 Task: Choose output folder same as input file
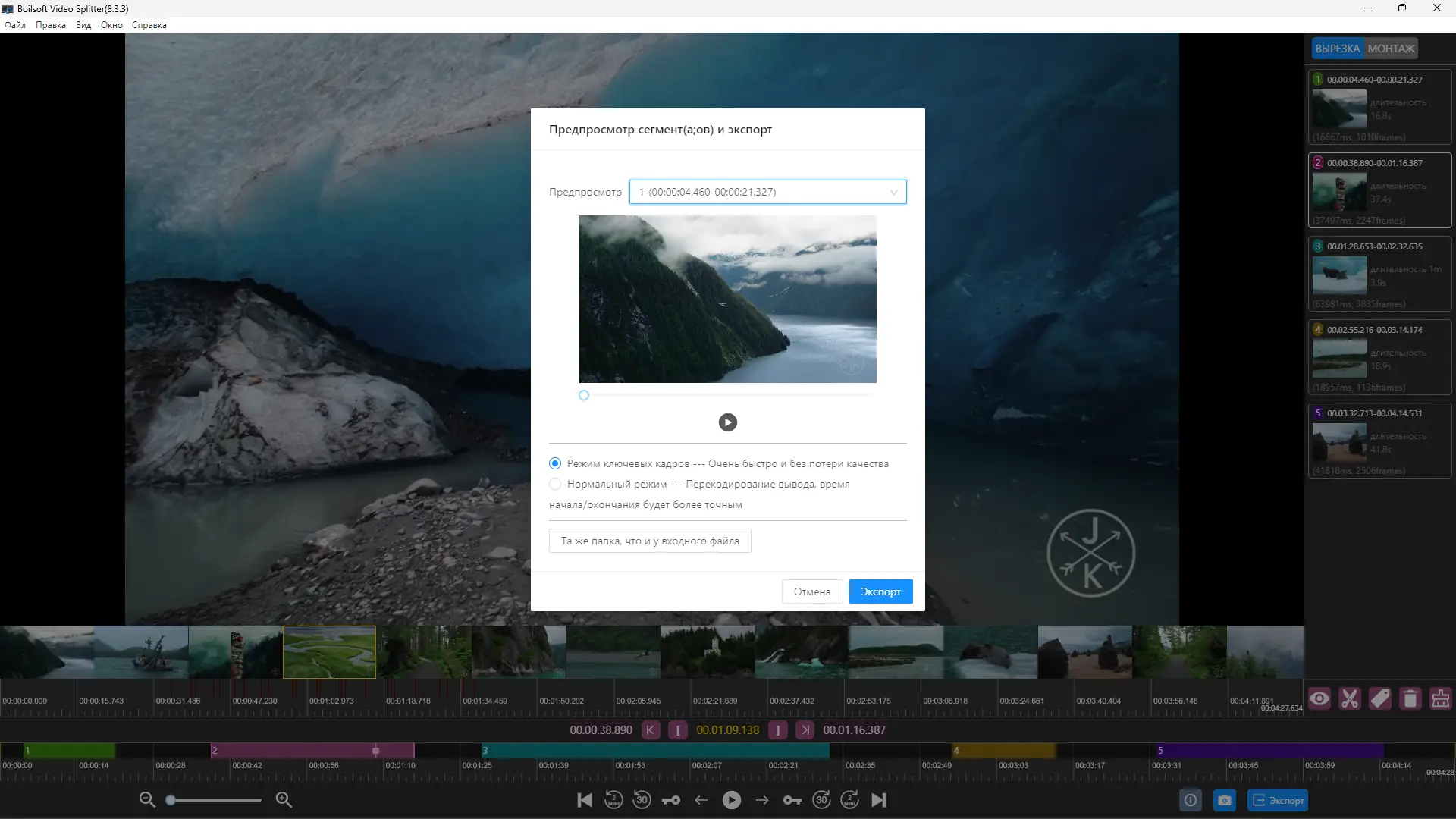(x=650, y=541)
